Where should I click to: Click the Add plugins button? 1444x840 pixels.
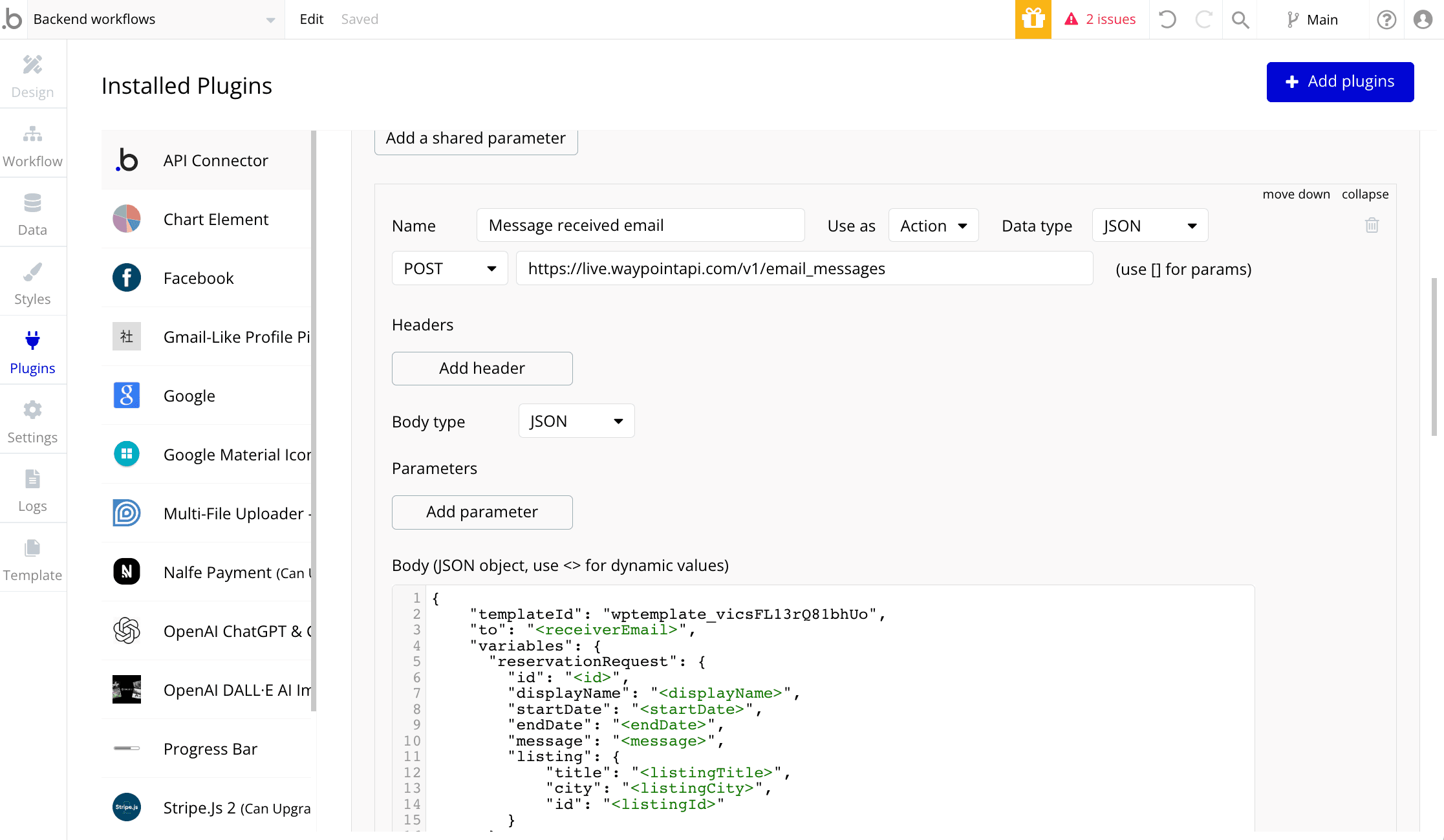click(x=1340, y=81)
